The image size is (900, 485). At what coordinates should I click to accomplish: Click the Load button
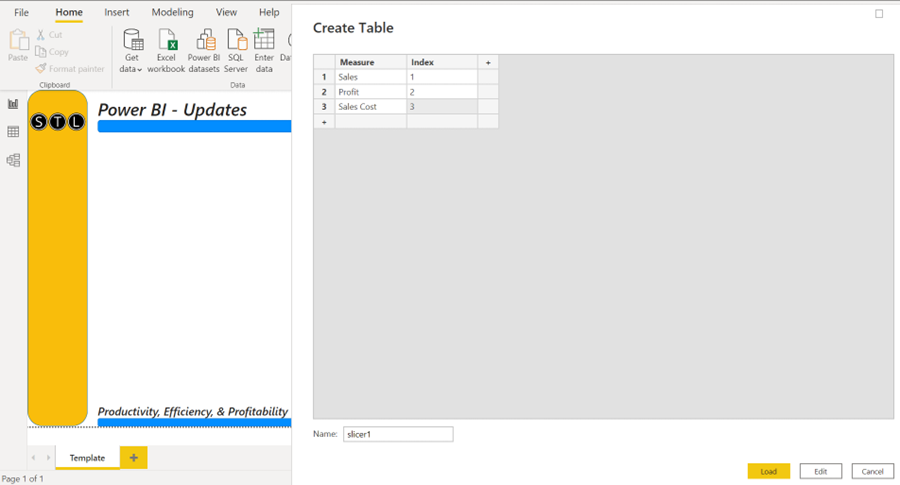click(769, 471)
